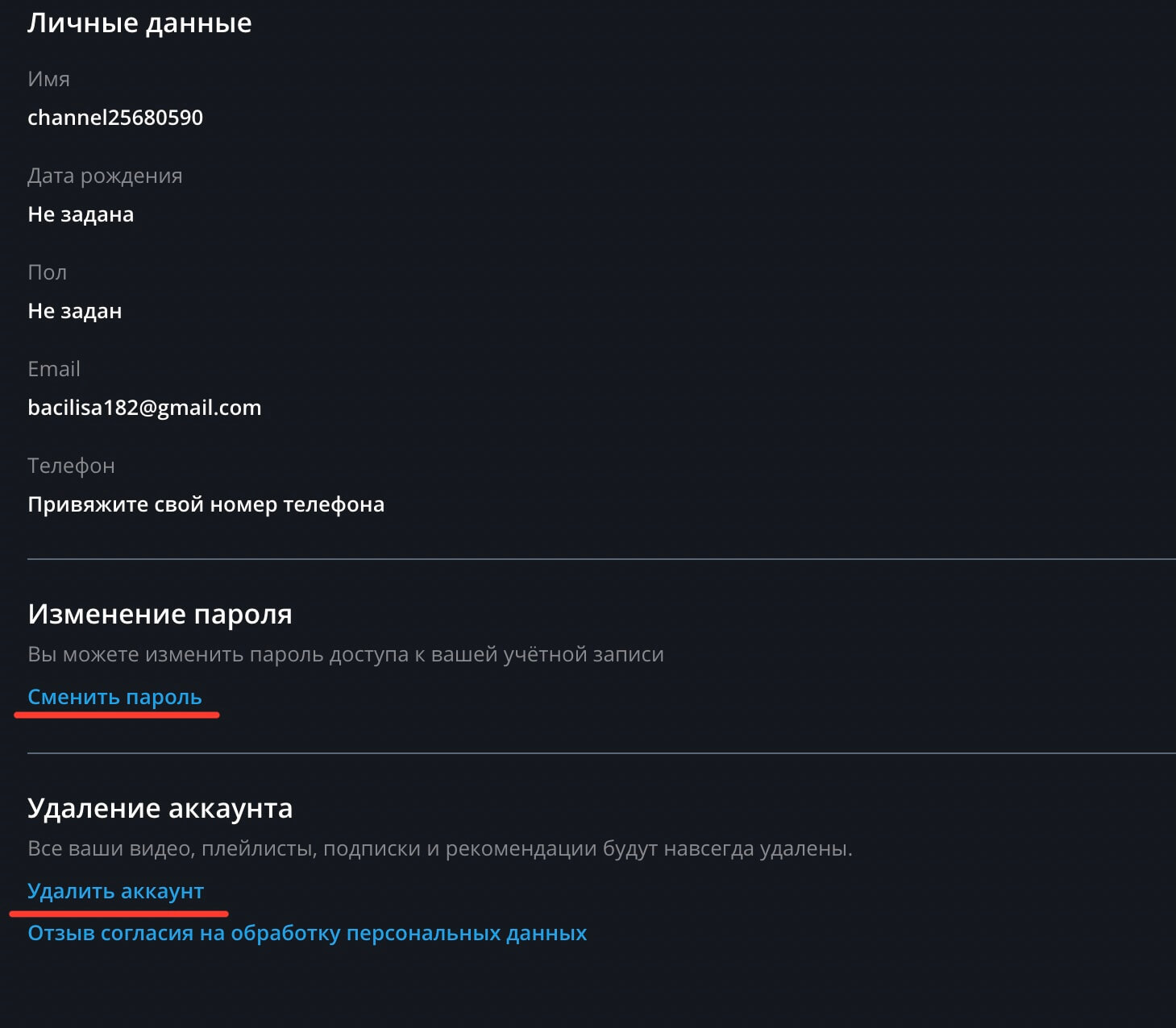Click the gender value "Не задан"

[x=75, y=311]
